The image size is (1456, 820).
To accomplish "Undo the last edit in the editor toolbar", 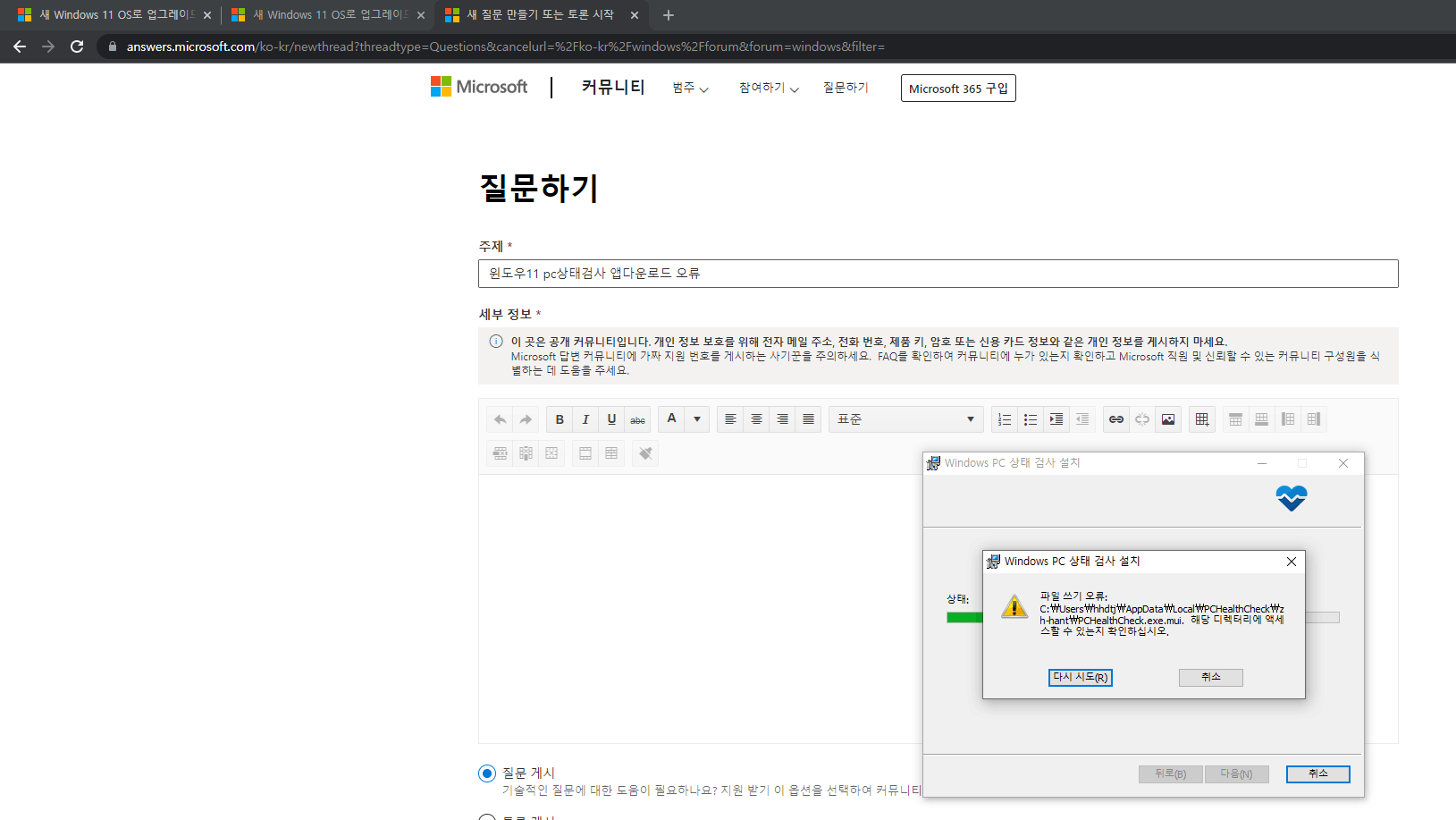I will click(x=501, y=419).
